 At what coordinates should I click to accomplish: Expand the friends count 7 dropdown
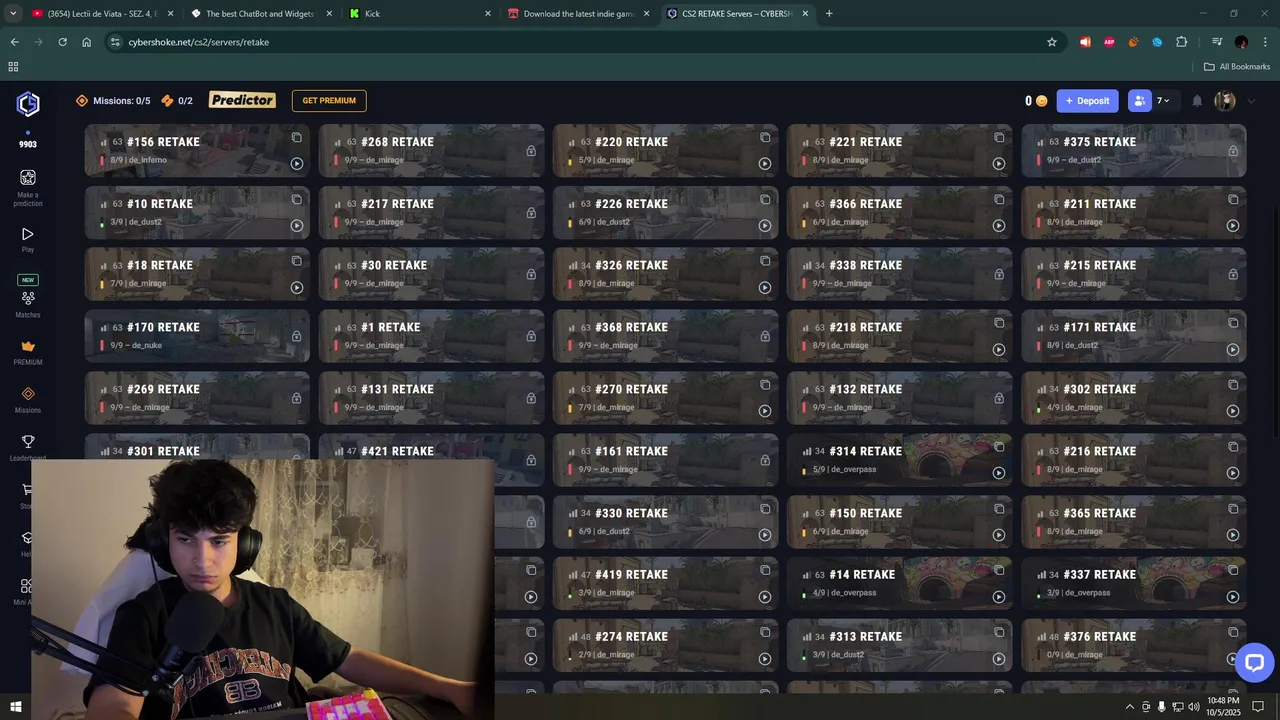[1164, 101]
